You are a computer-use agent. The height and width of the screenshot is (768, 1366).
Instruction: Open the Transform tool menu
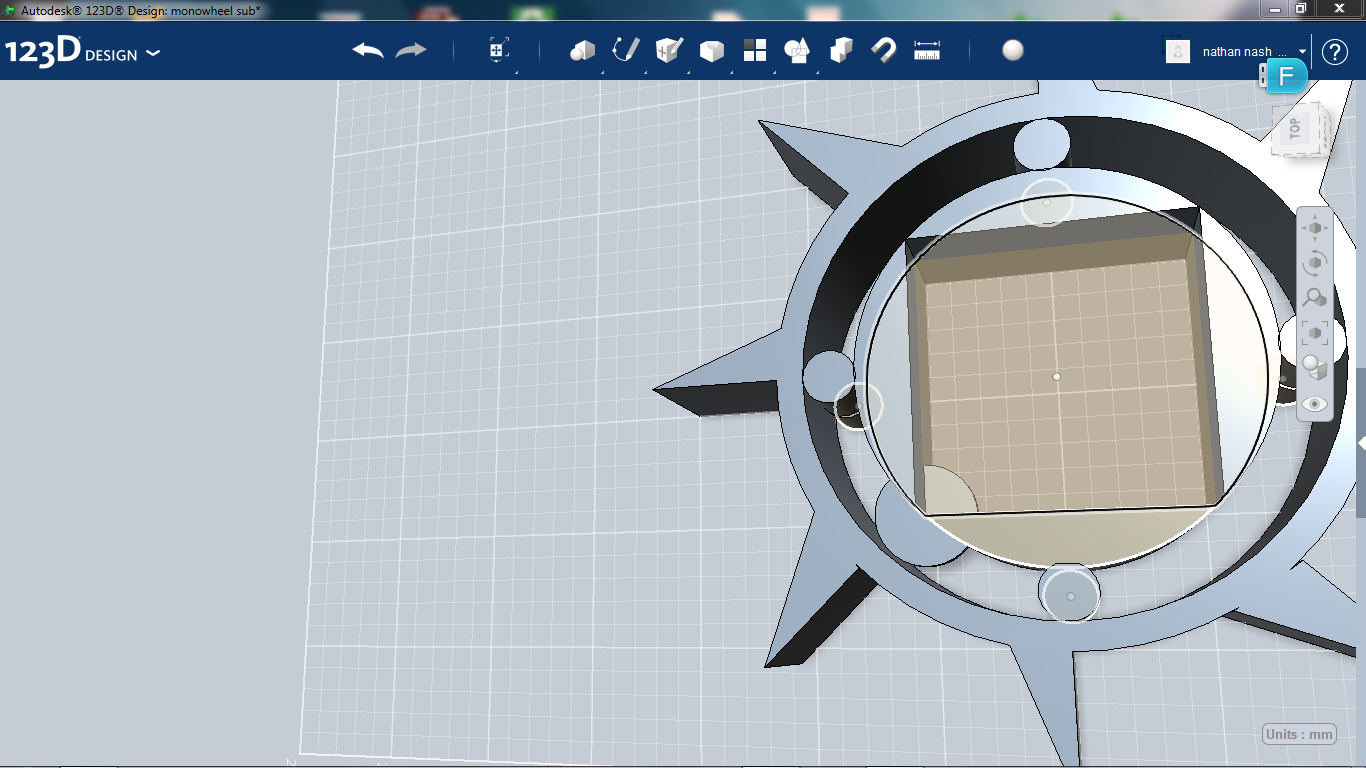tap(499, 50)
